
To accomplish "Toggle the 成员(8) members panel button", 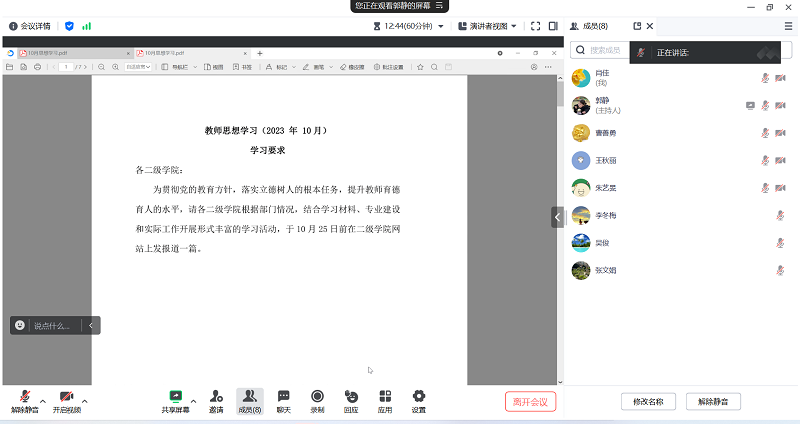I will [x=250, y=398].
